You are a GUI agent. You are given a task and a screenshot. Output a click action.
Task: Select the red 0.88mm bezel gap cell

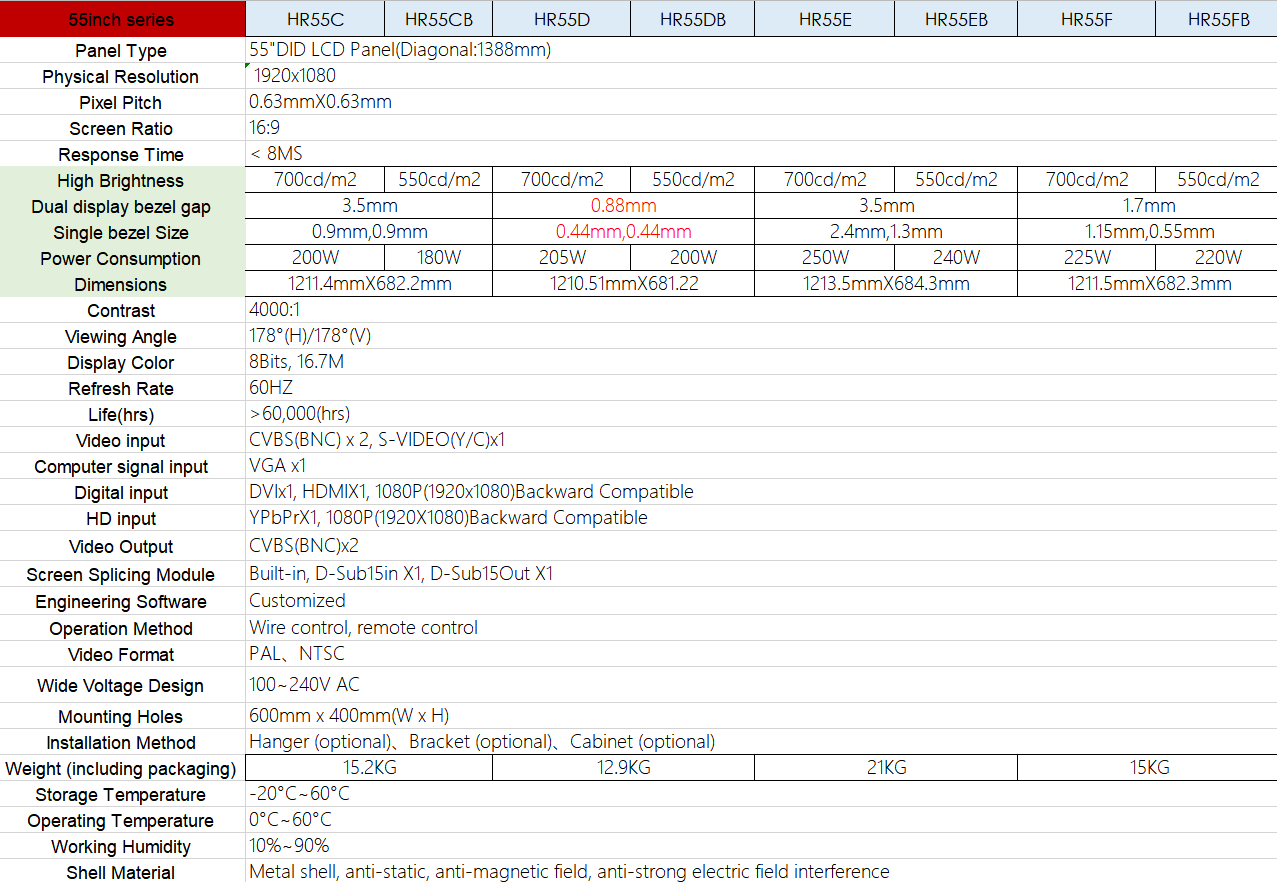tap(623, 206)
